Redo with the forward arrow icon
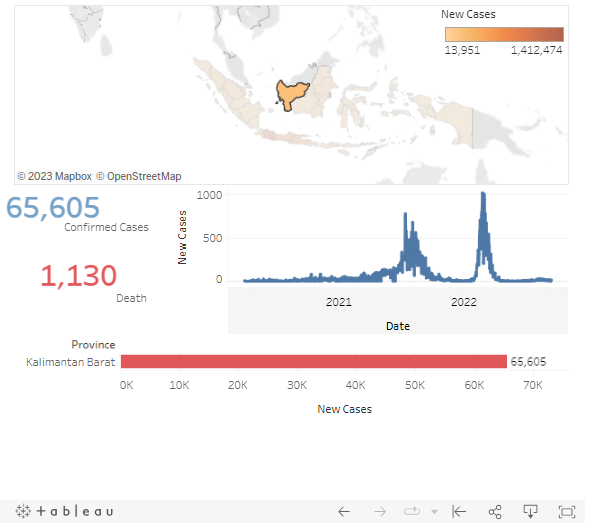The image size is (590, 523). point(380,512)
